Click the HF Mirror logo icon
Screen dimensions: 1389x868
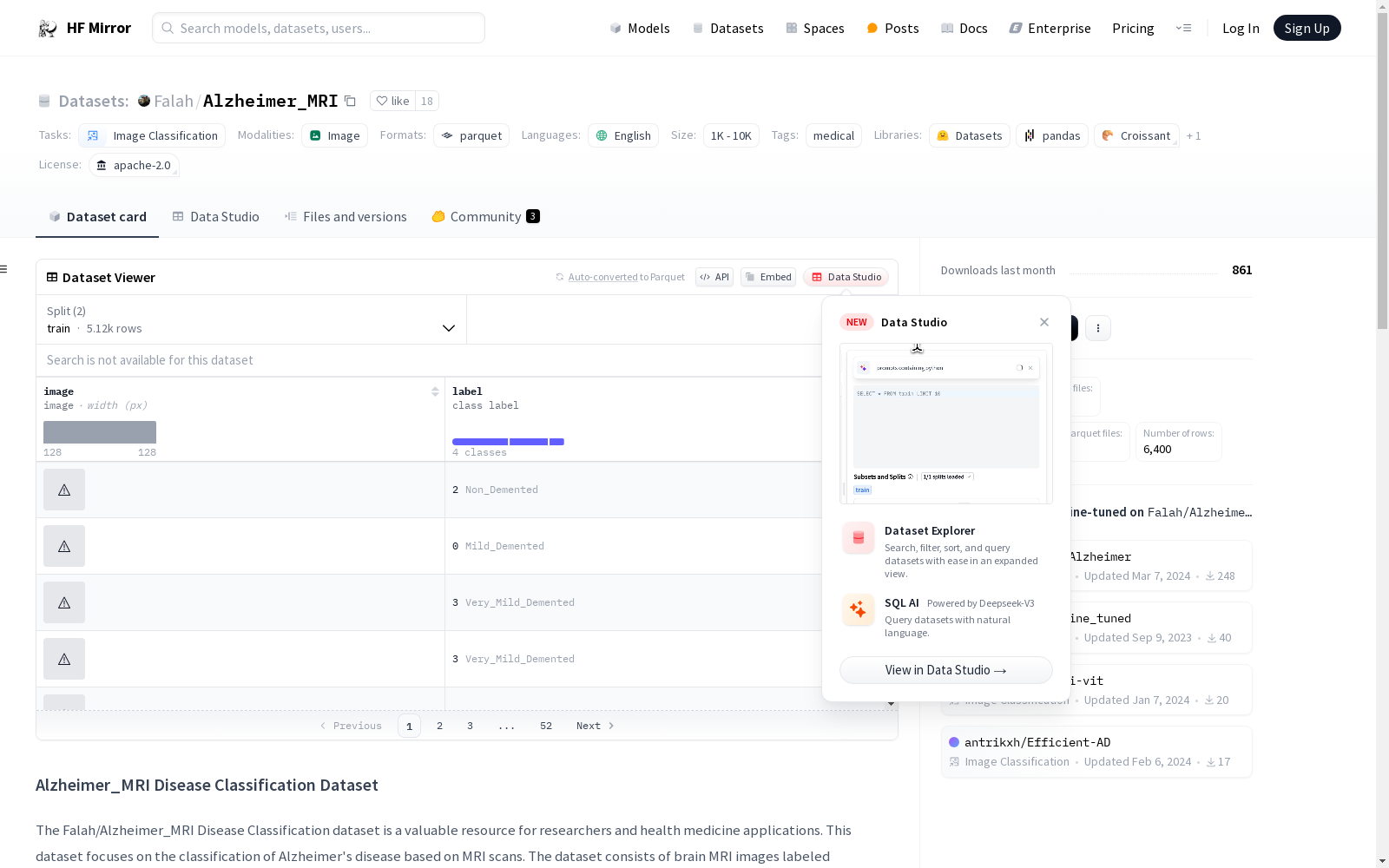pos(48,29)
